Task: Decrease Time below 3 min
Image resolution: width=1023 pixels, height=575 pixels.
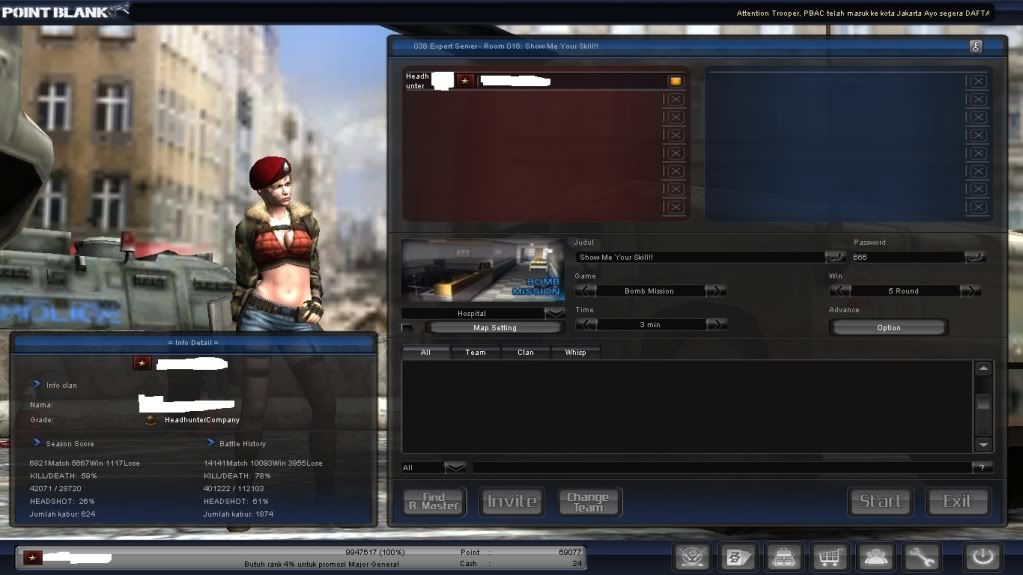Action: point(586,324)
